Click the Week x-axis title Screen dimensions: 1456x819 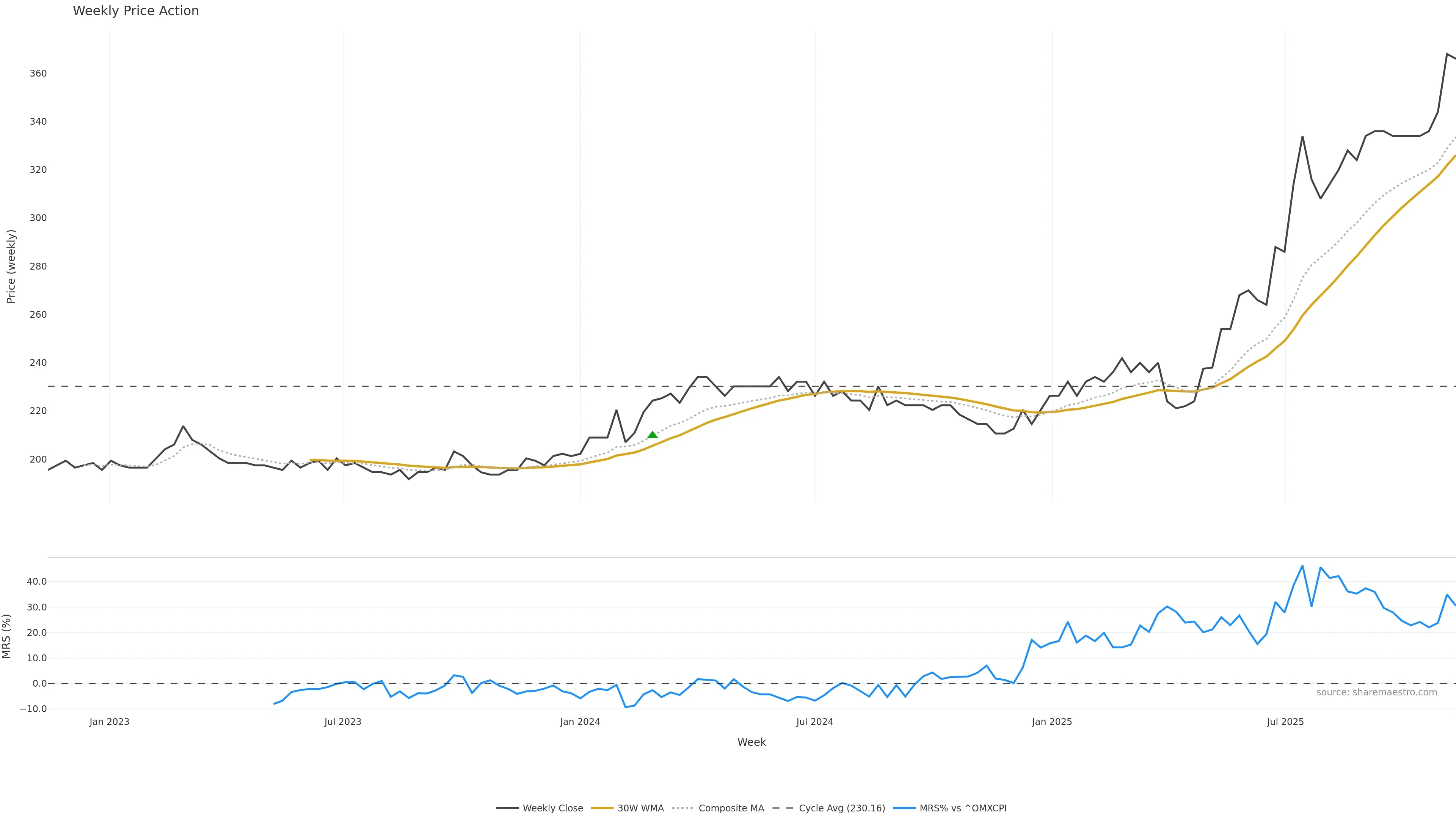click(751, 742)
